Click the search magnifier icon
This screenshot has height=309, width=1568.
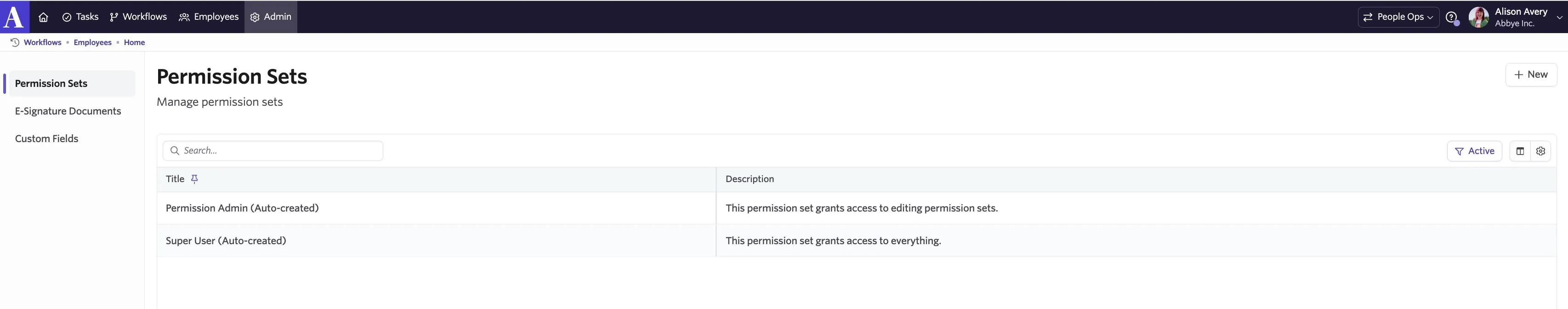[x=175, y=150]
